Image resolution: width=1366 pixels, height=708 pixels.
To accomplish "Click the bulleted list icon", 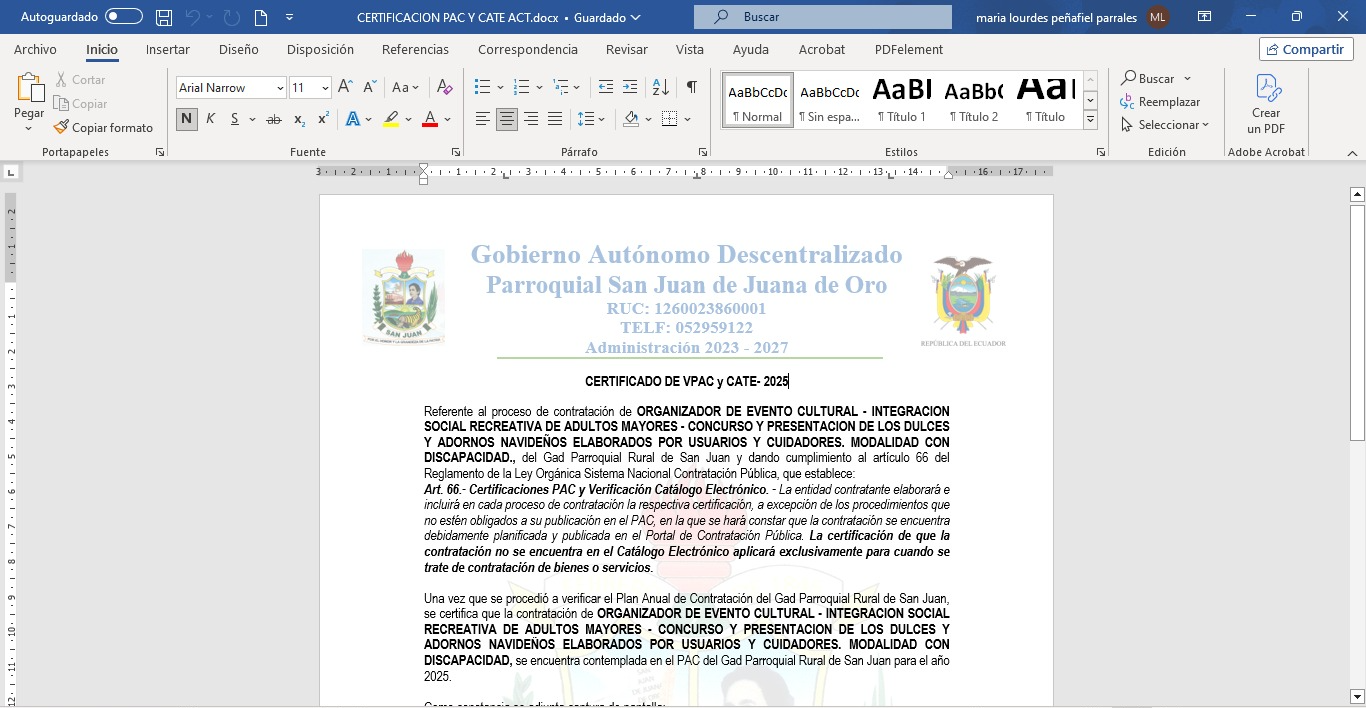I will 482,87.
